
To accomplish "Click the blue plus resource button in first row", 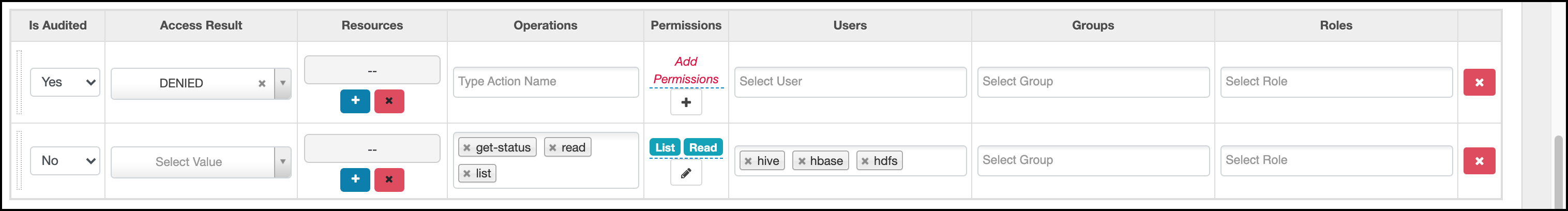I will coord(355,101).
